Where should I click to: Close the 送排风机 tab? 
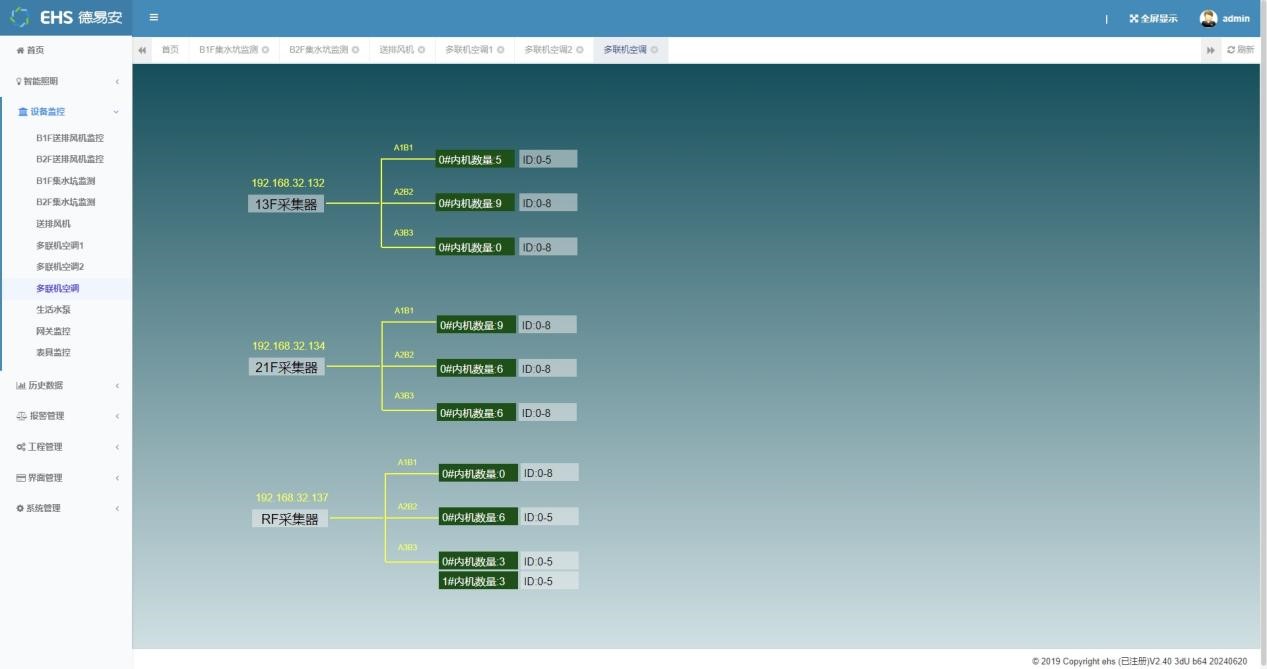tap(421, 50)
